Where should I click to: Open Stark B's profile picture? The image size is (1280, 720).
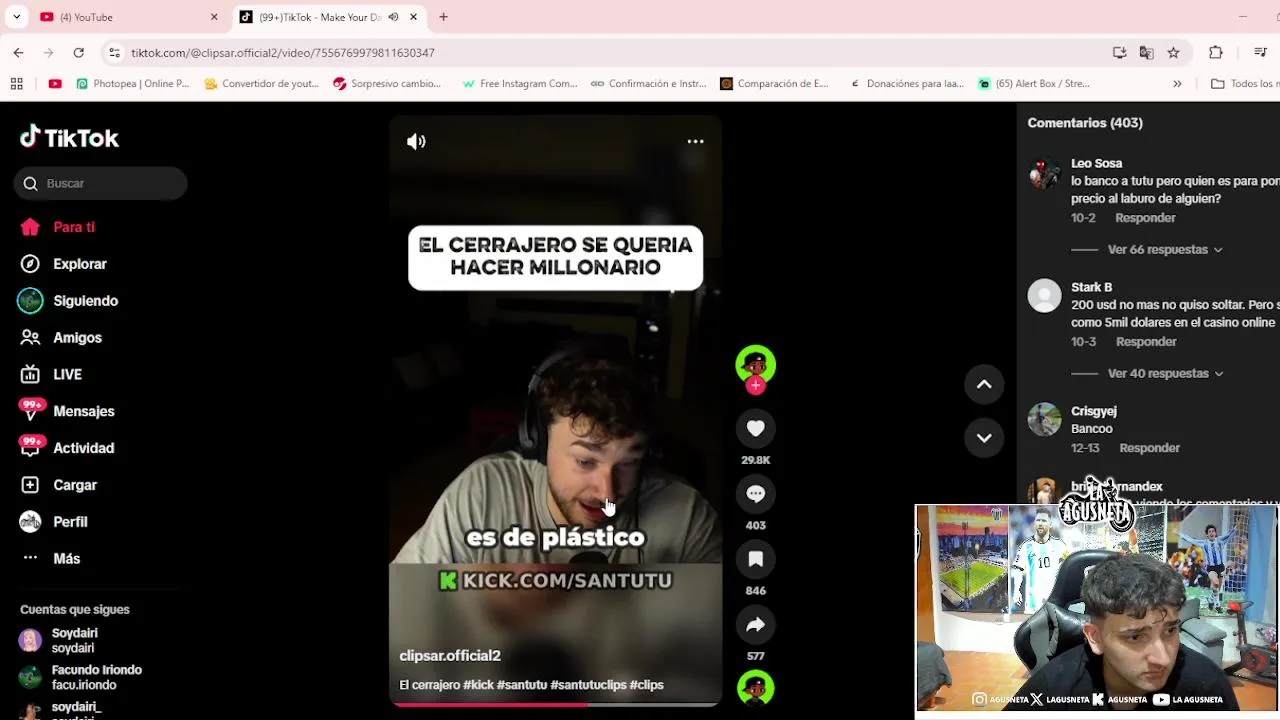point(1044,296)
